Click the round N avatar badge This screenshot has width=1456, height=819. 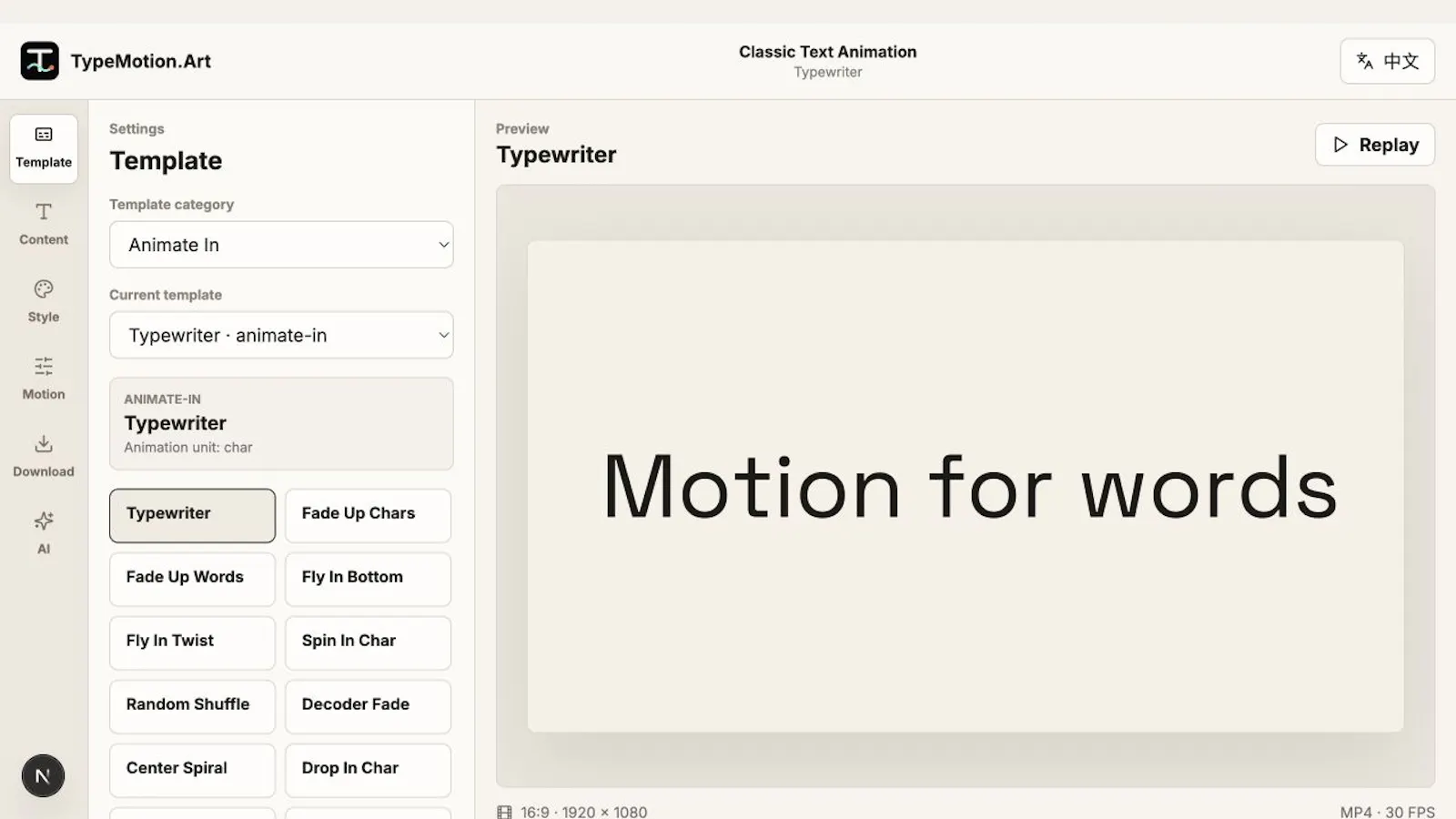coord(43,776)
